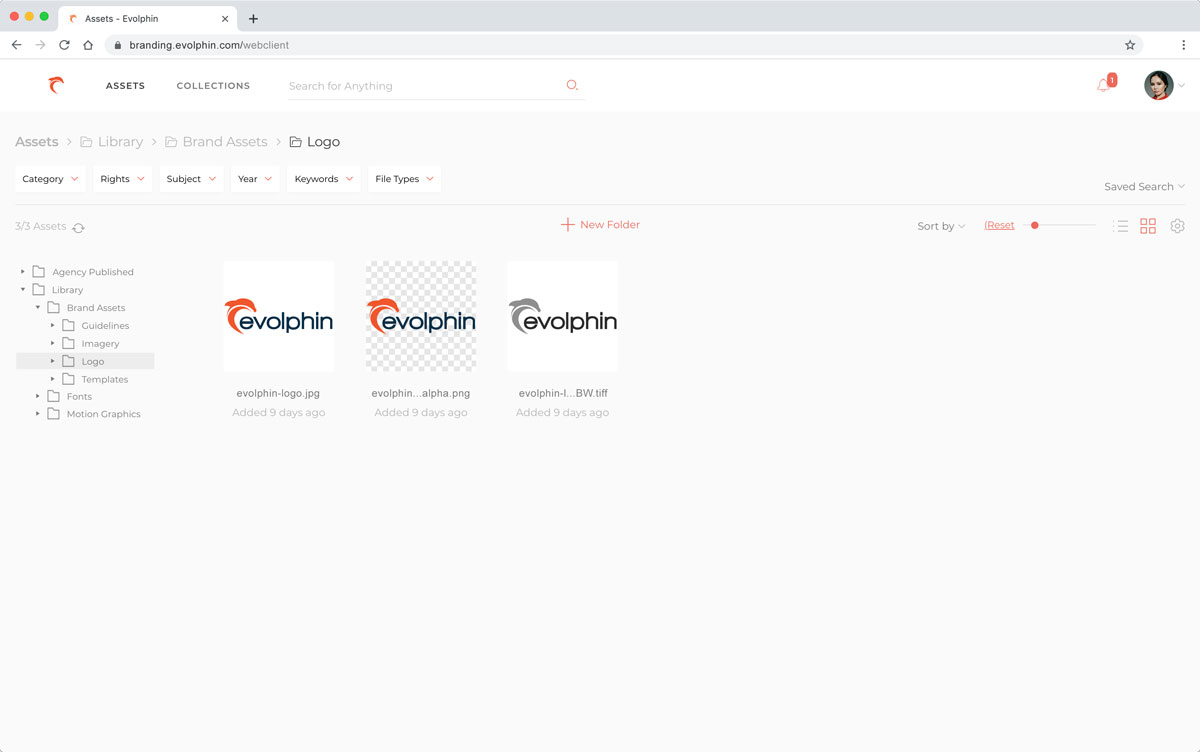Click the search magnifier icon
This screenshot has width=1200, height=752.
pyautogui.click(x=572, y=85)
